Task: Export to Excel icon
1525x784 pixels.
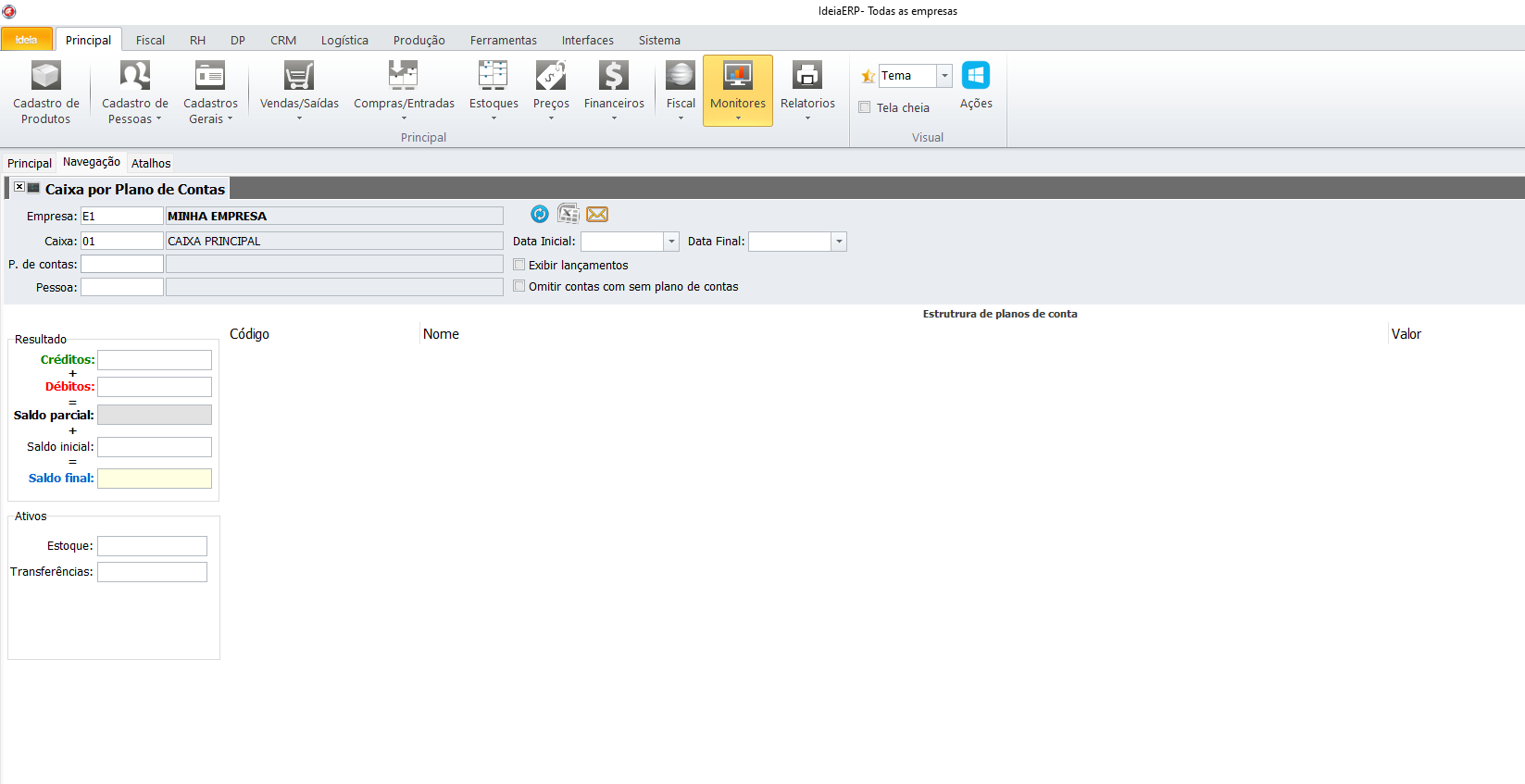Action: [x=569, y=215]
